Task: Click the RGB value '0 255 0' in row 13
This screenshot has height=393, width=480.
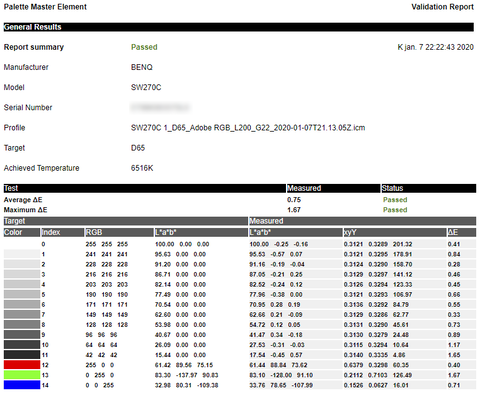Action: tap(100, 375)
